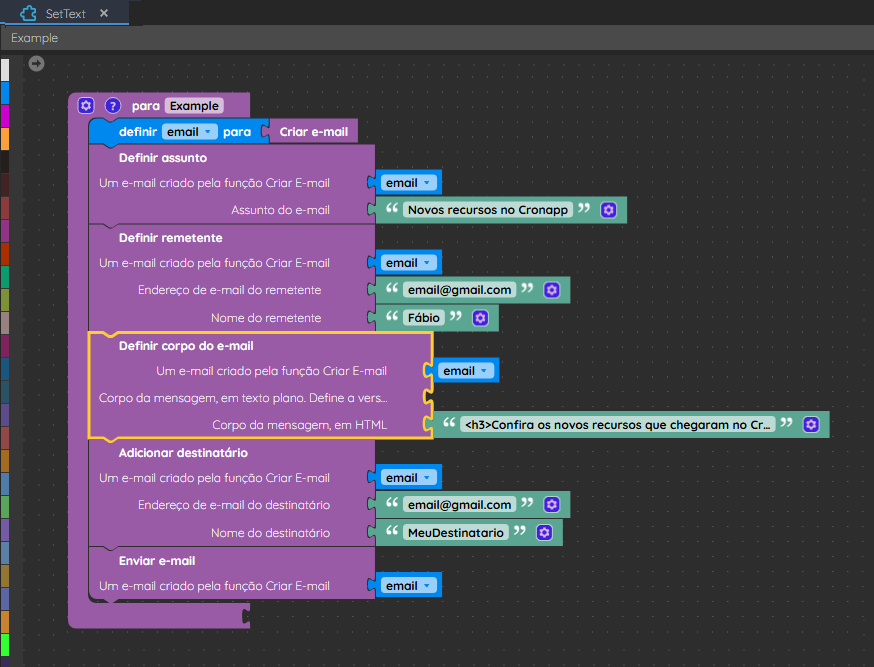
Task: Edit the Fábio sender name text
Action: [424, 318]
